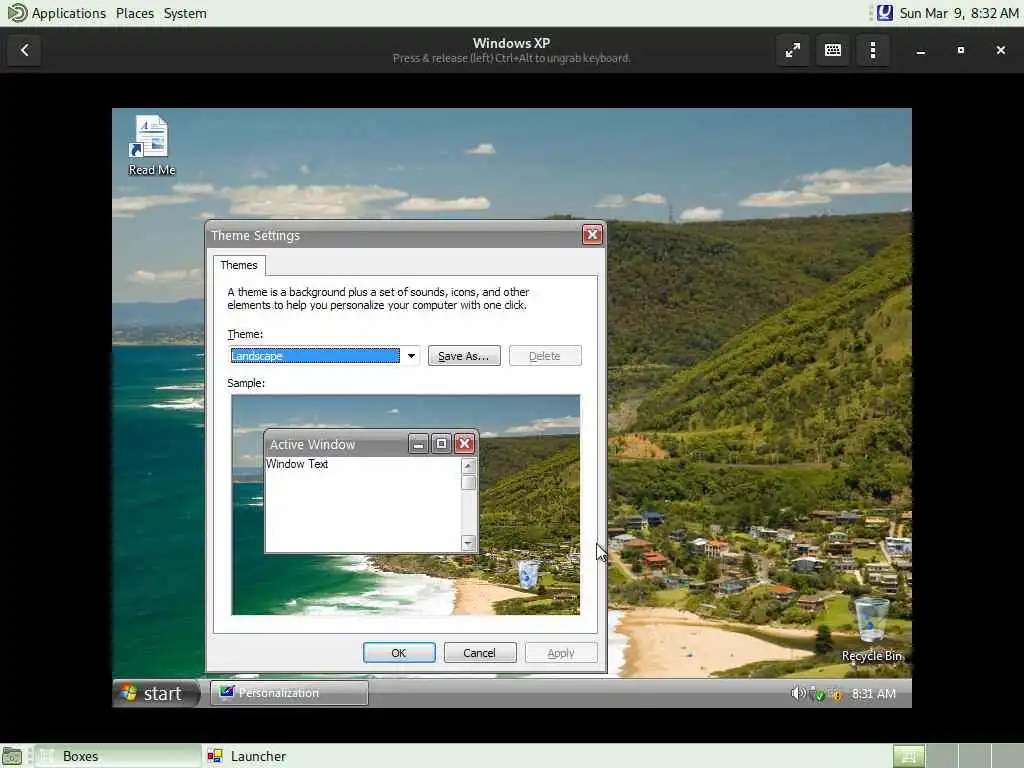The width and height of the screenshot is (1024, 768).
Task: Click the theme sample preview image
Action: point(406,505)
